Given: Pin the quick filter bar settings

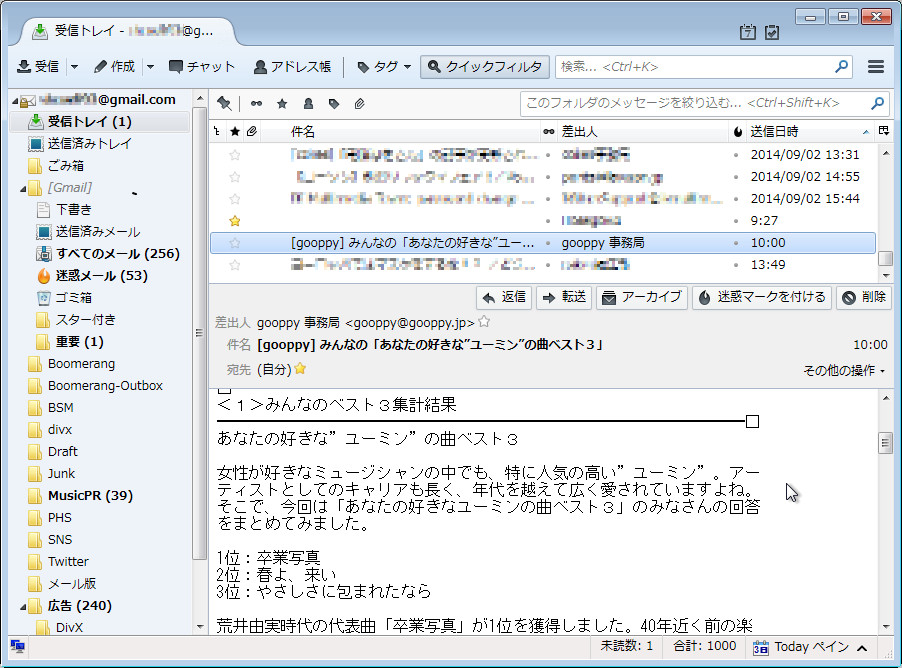Looking at the screenshot, I should 225,104.
